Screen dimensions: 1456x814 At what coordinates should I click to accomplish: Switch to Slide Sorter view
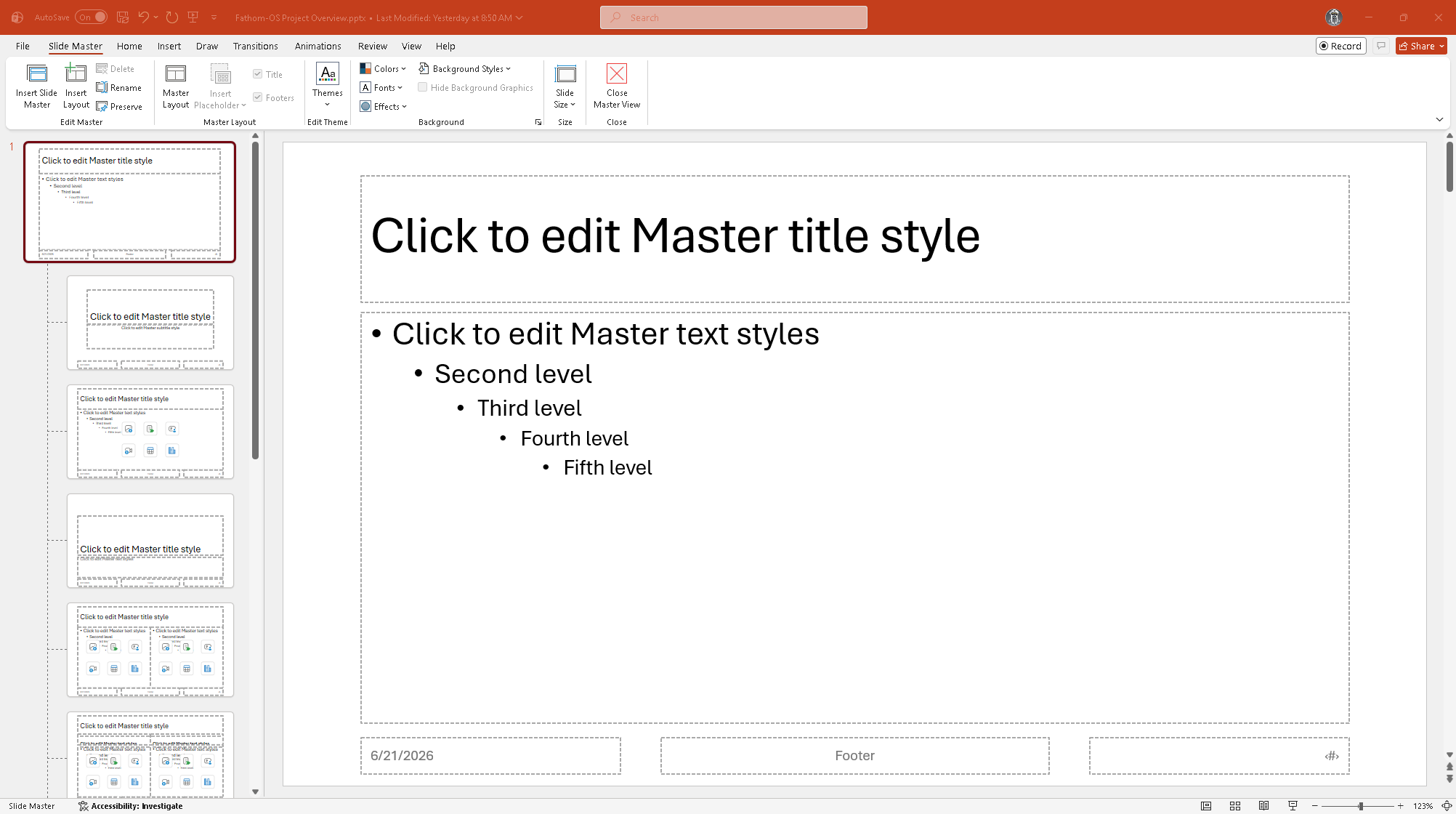coord(1235,805)
